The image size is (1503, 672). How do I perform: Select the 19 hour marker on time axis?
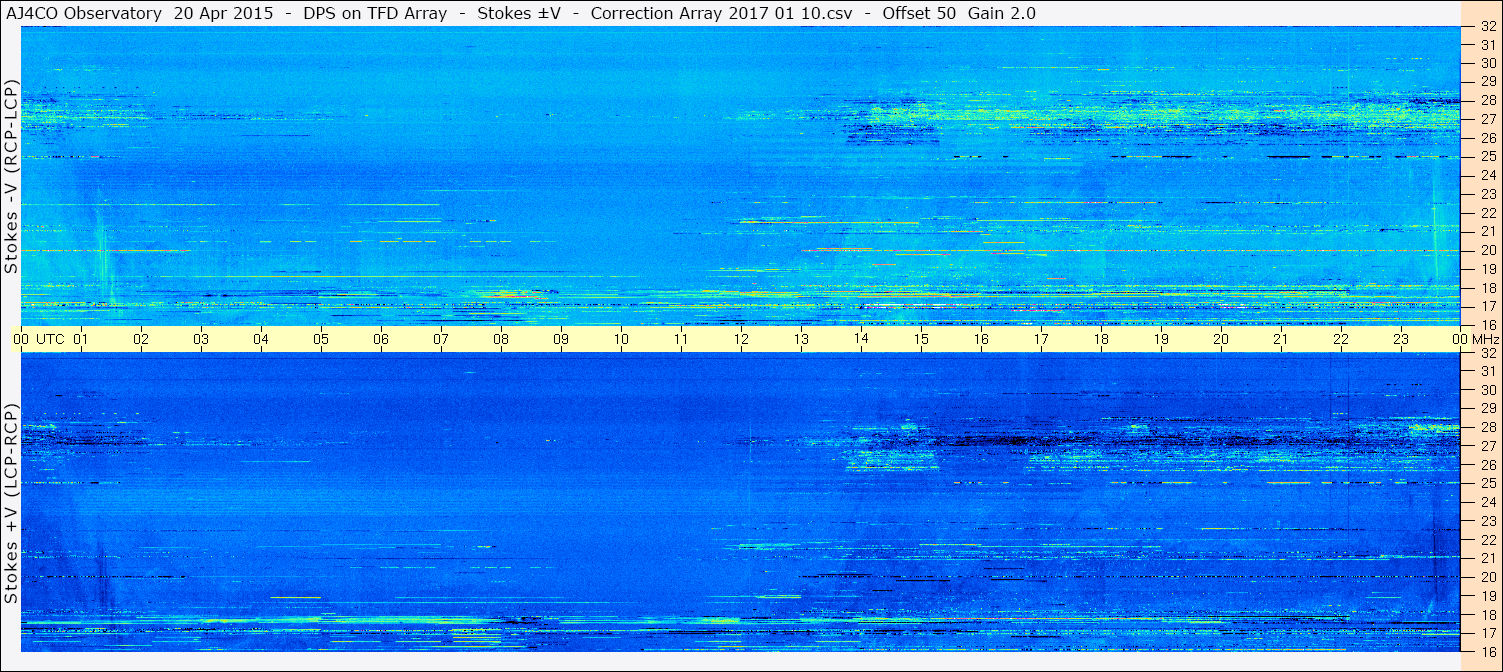(1161, 339)
